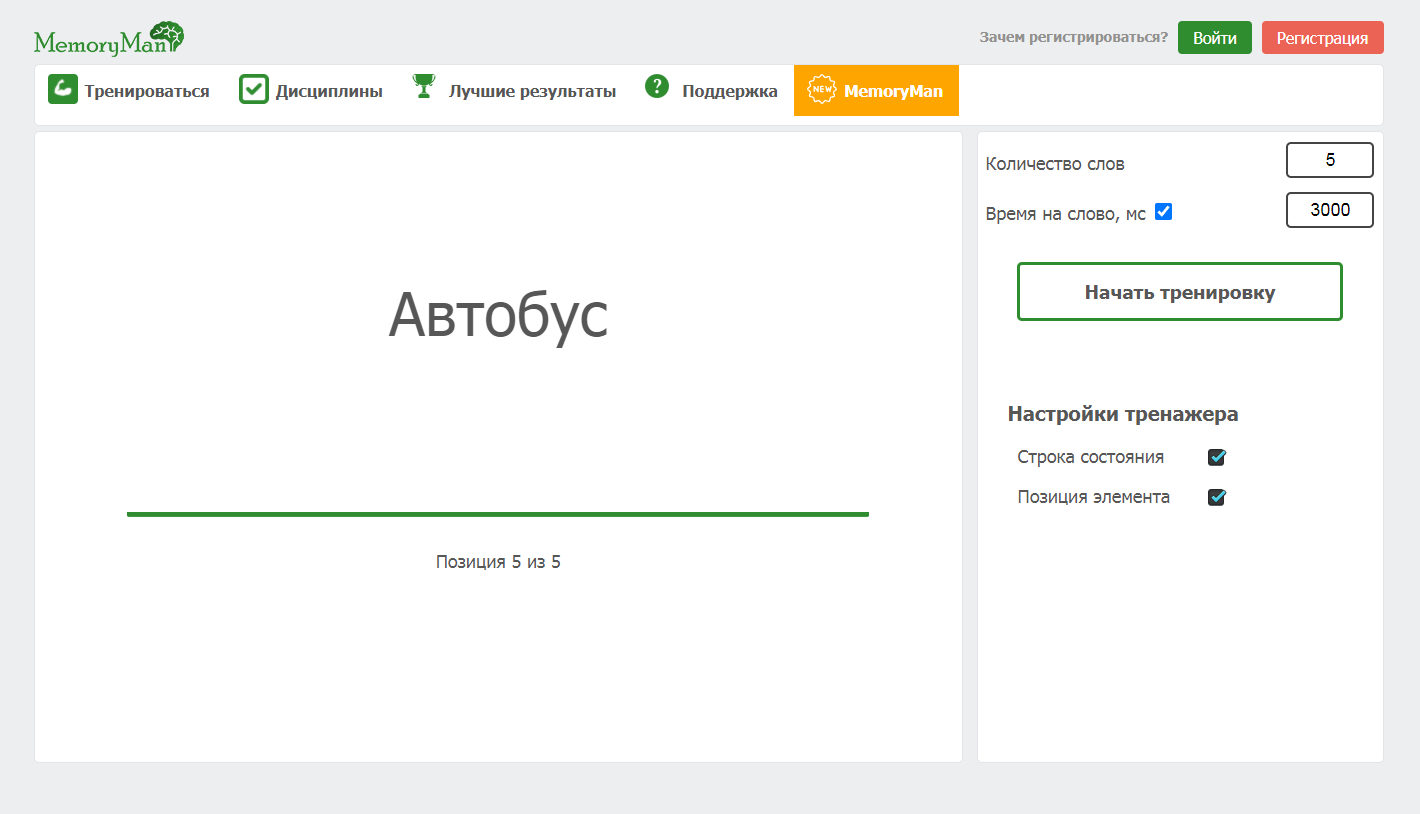Click the Регистрация button
1420x814 pixels.
(1323, 38)
